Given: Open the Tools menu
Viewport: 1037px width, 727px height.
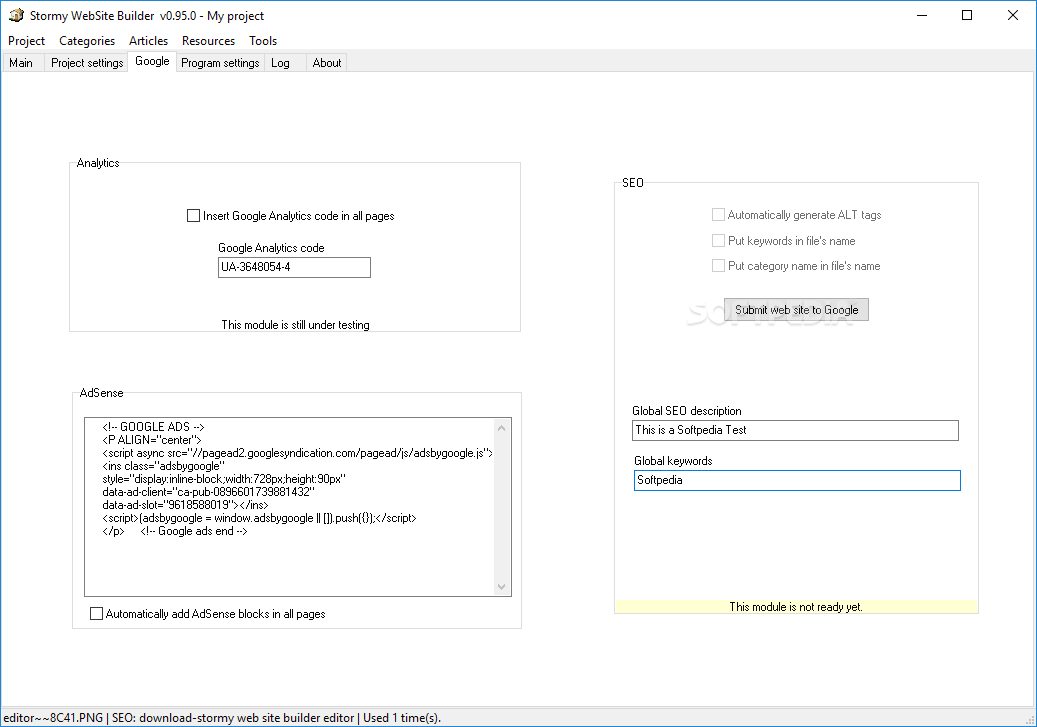Looking at the screenshot, I should pyautogui.click(x=263, y=41).
